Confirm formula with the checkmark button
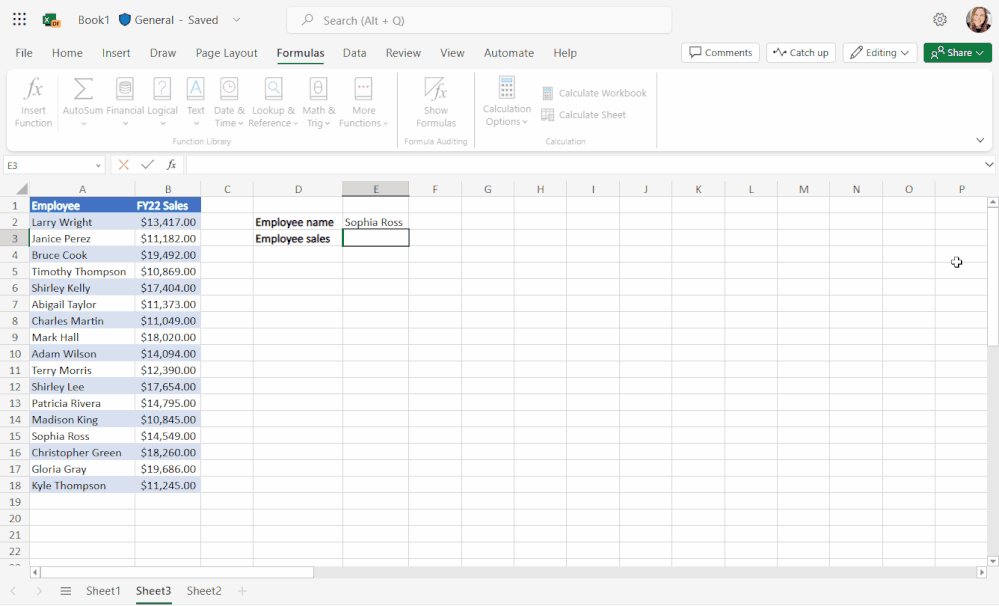 point(147,164)
